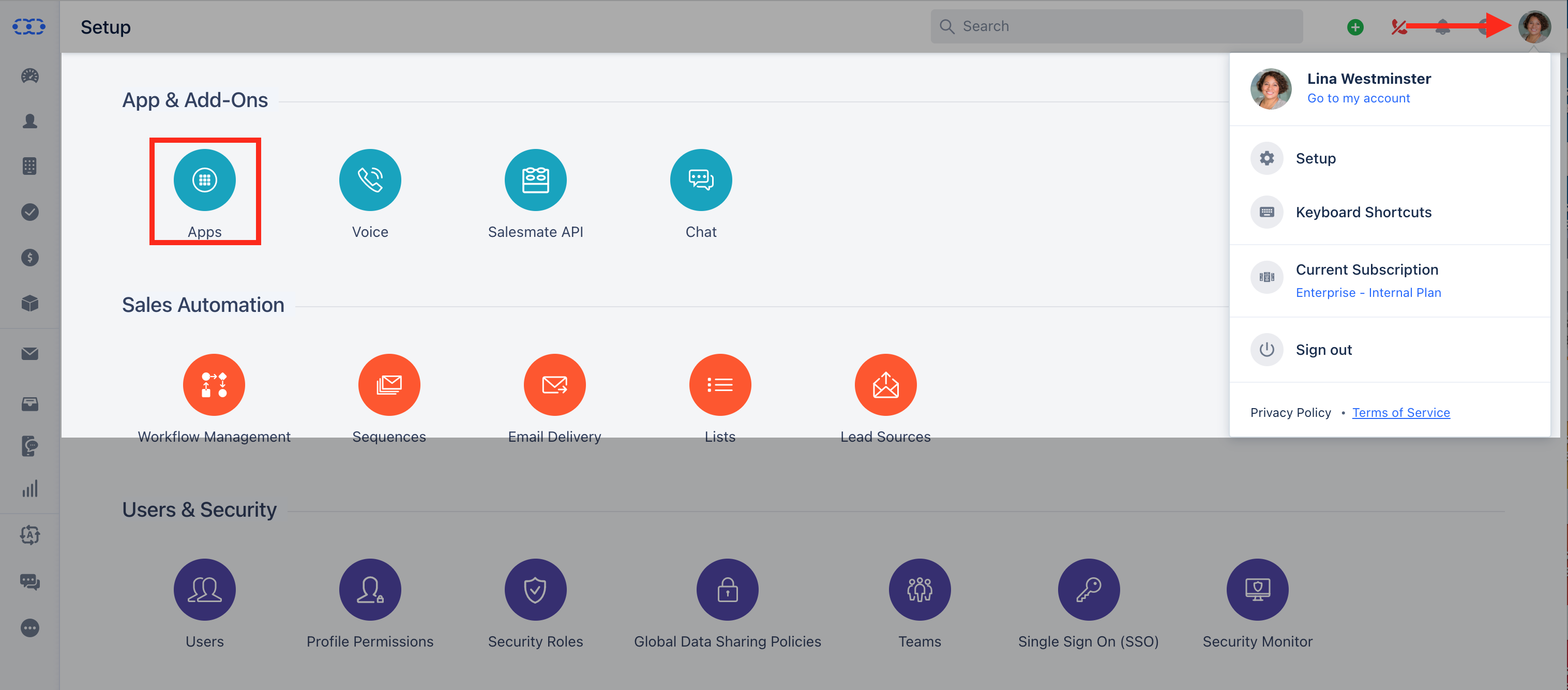This screenshot has width=1568, height=690.
Task: Click the Setup page title
Action: pos(106,27)
